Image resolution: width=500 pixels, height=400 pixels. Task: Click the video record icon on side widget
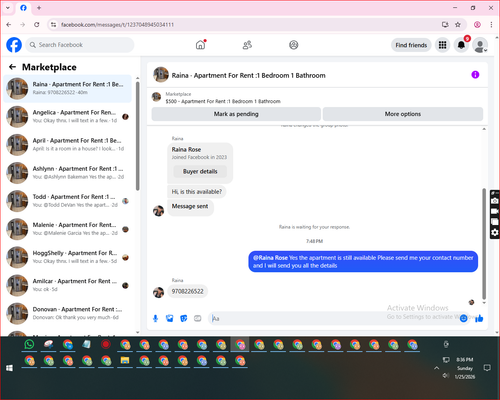tap(495, 211)
